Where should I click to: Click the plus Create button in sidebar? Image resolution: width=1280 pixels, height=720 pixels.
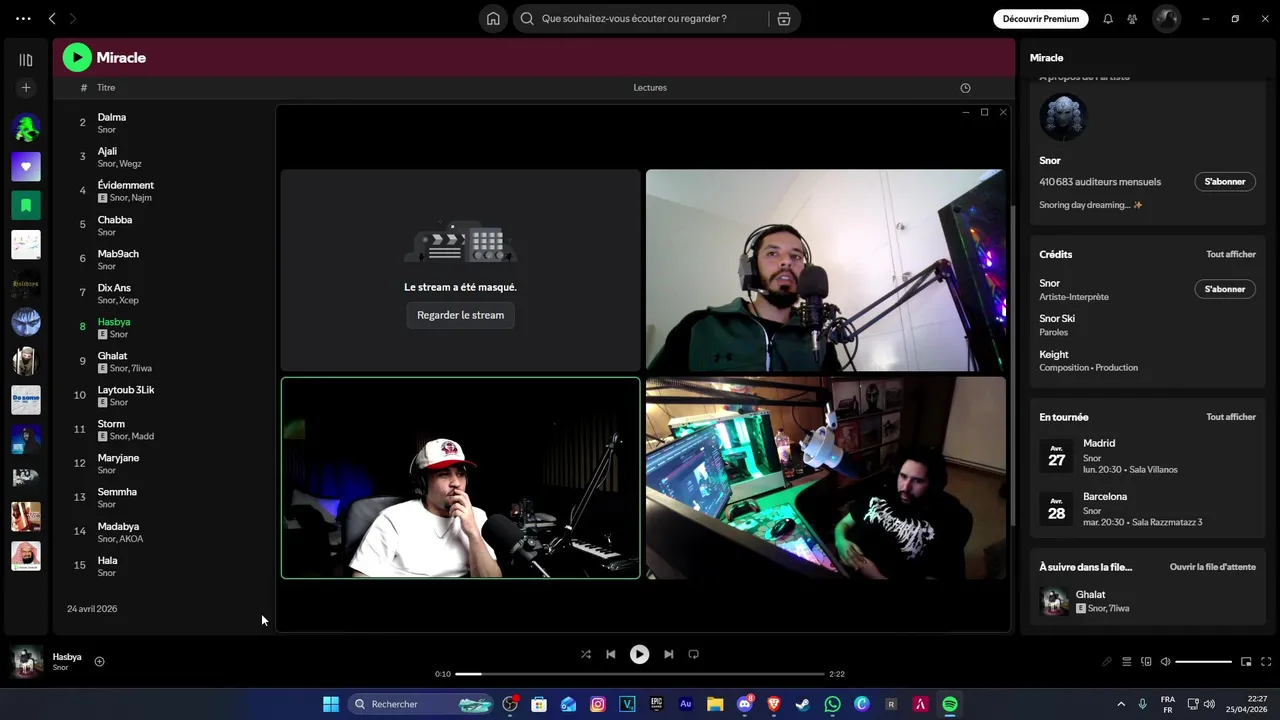tap(26, 87)
